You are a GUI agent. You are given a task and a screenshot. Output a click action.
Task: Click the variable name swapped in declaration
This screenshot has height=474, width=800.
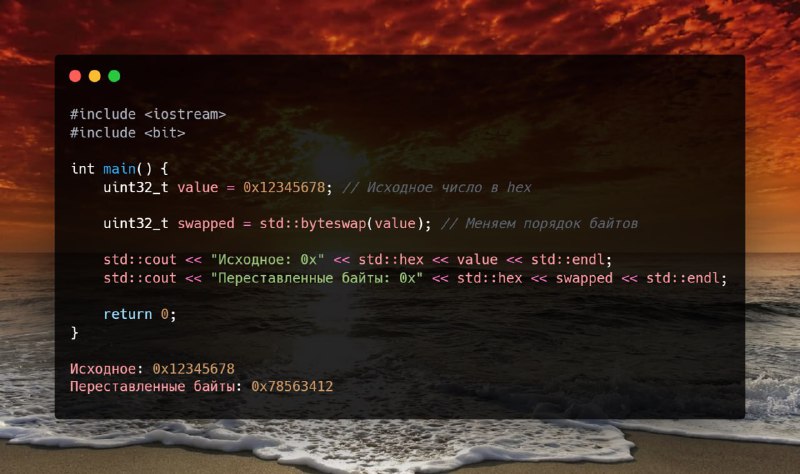click(x=206, y=223)
